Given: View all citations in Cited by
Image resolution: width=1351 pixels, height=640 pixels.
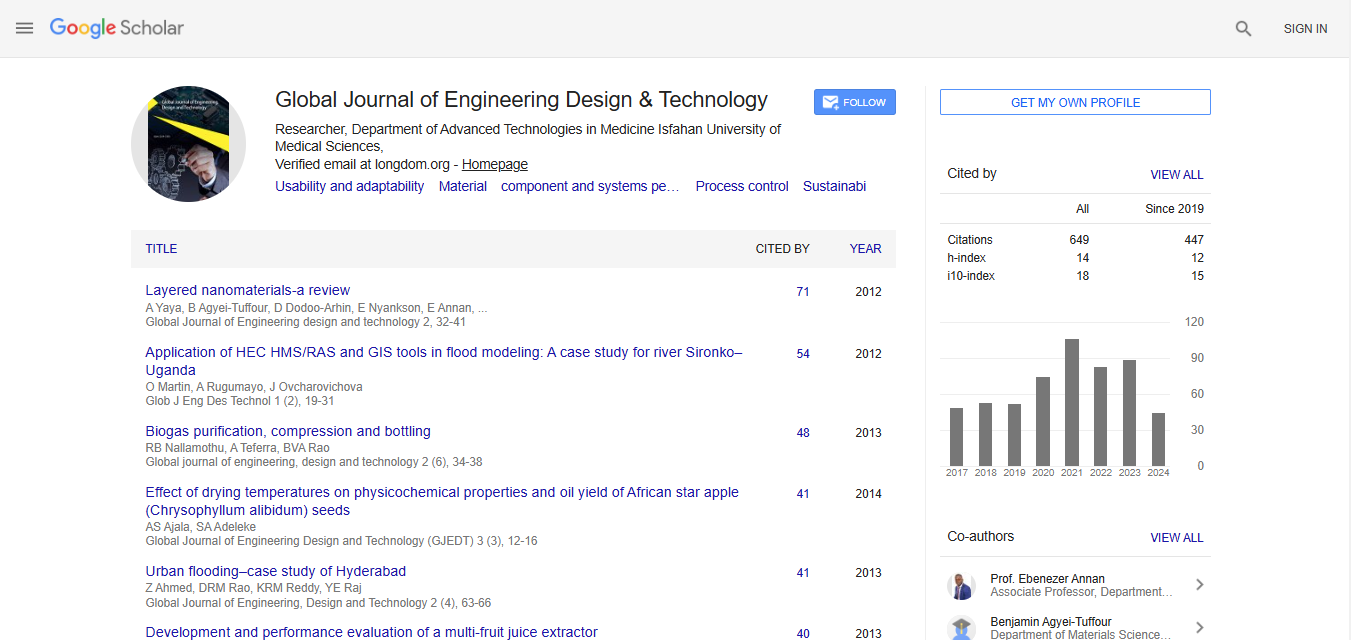Looking at the screenshot, I should coord(1176,174).
